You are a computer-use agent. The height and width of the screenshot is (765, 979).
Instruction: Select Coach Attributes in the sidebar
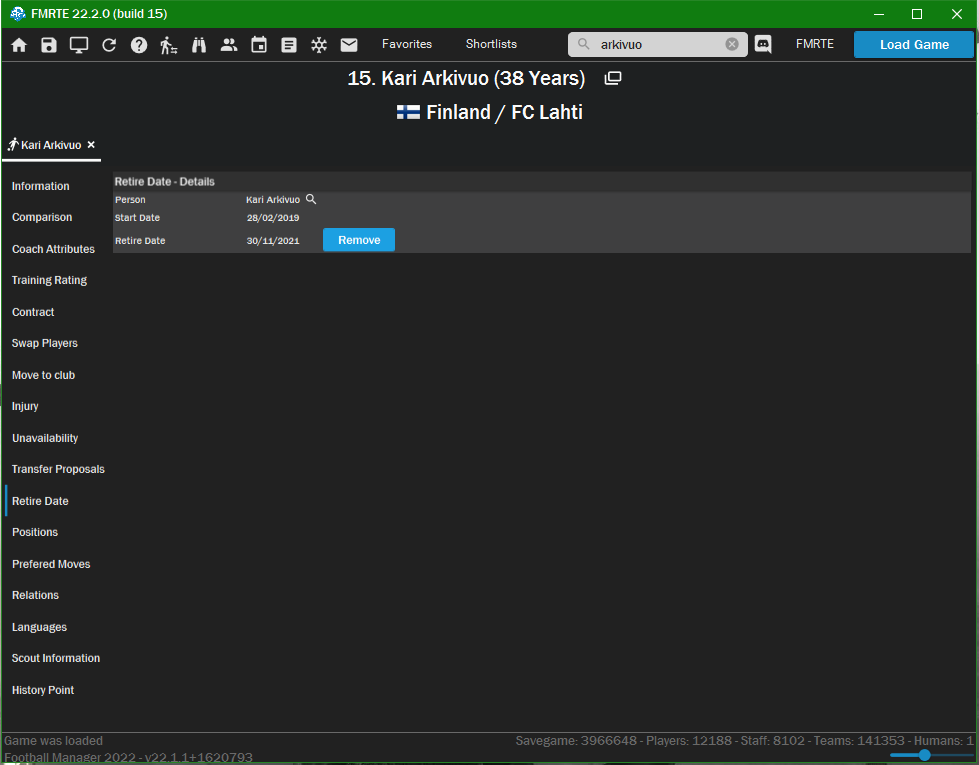[x=53, y=249]
